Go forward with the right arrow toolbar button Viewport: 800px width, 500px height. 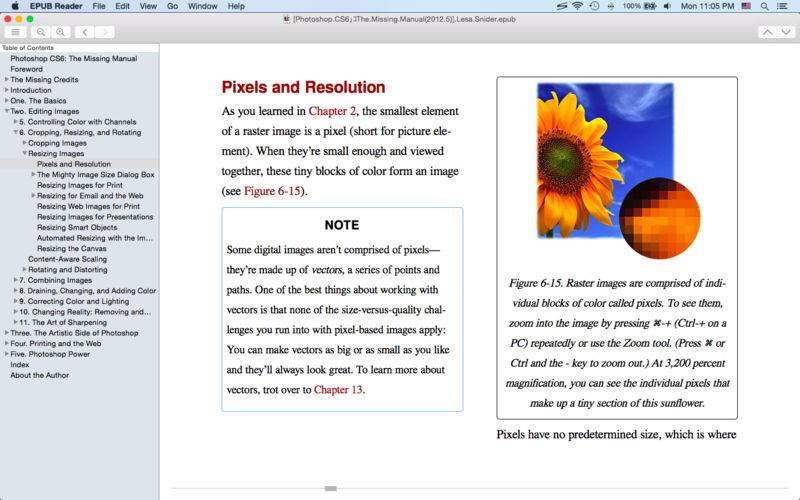point(105,32)
